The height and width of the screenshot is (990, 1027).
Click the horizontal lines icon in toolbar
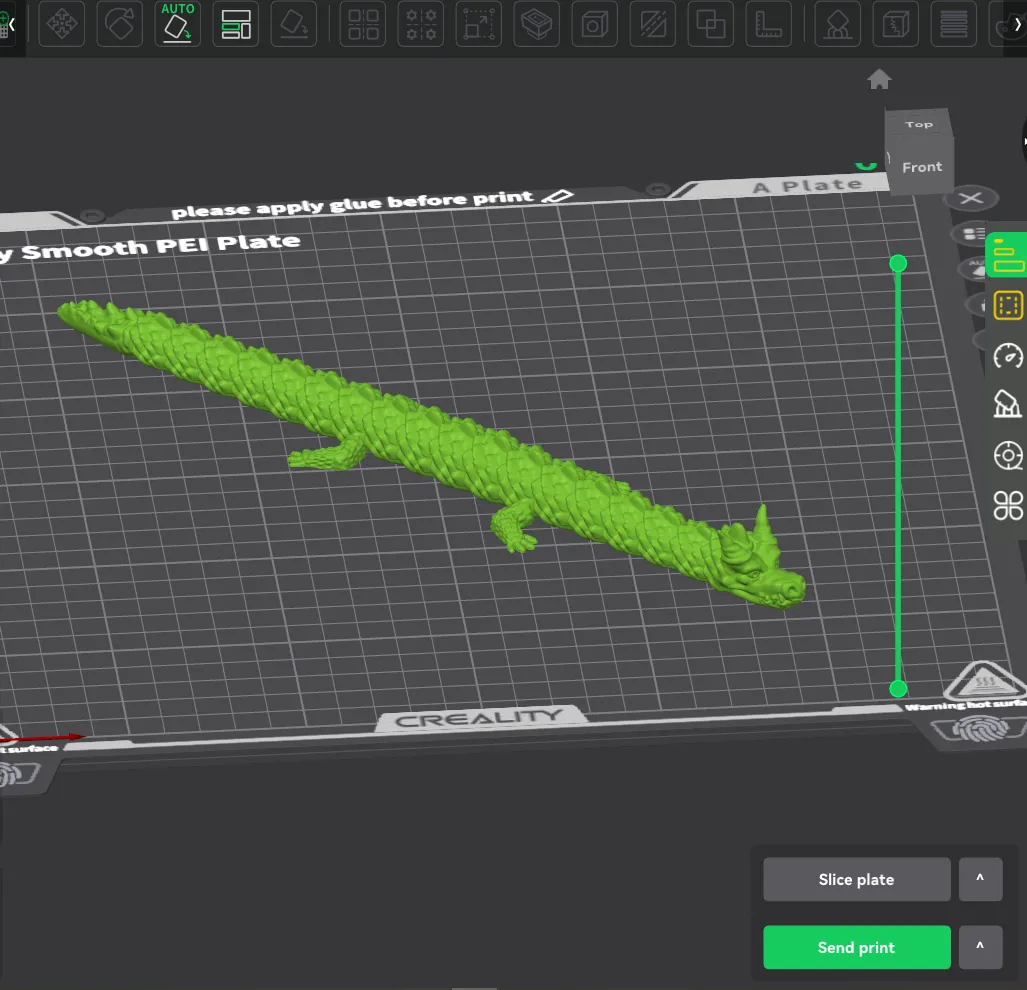(955, 25)
